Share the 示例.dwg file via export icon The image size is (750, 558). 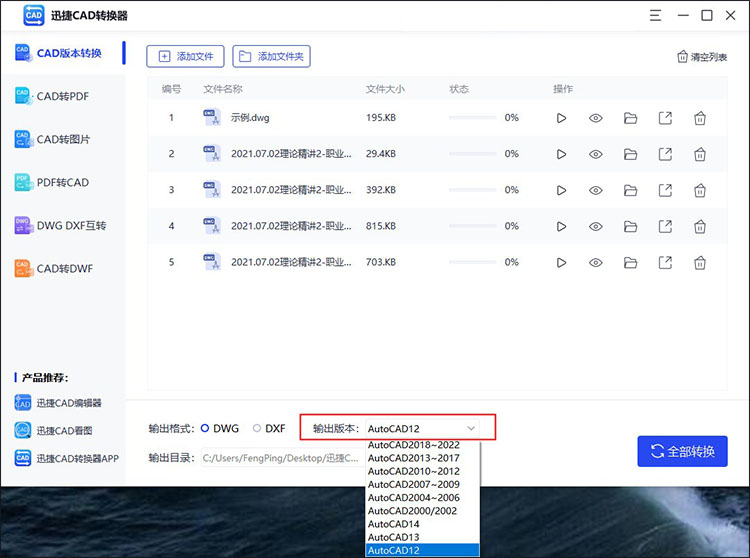(x=665, y=118)
